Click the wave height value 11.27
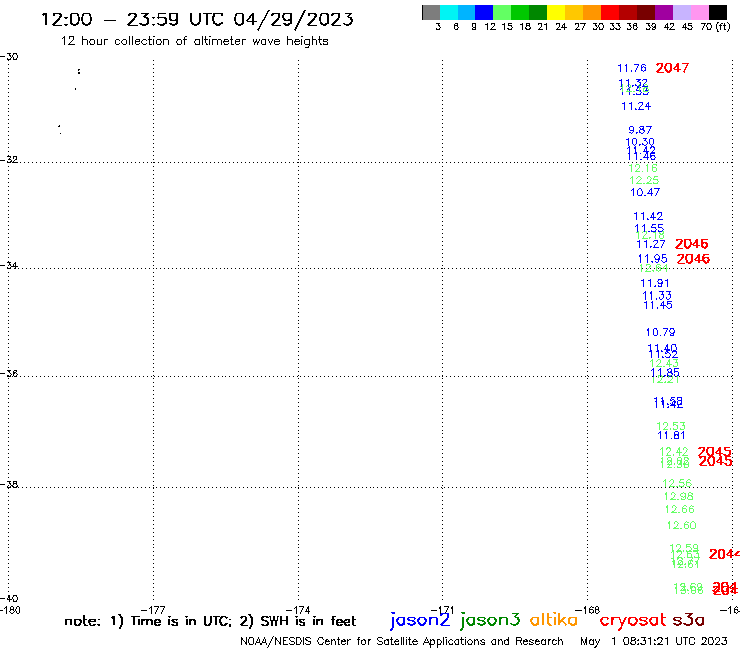Image resolution: width=740 pixels, height=650 pixels. (x=651, y=244)
